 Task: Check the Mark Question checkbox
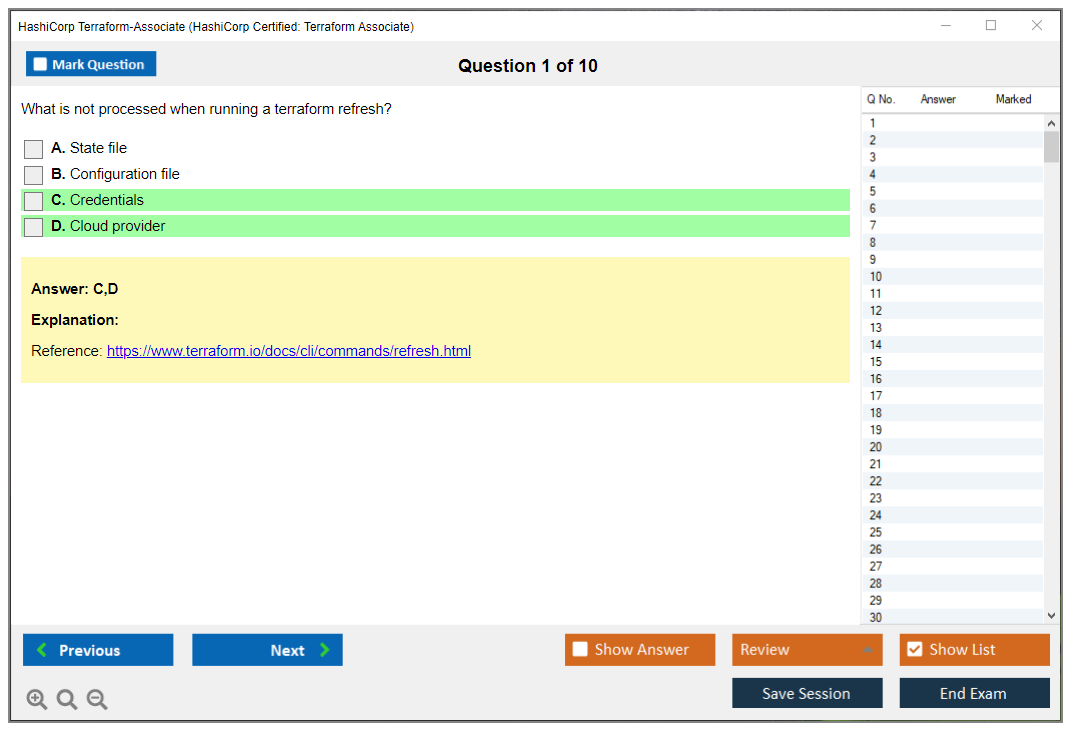click(x=40, y=64)
